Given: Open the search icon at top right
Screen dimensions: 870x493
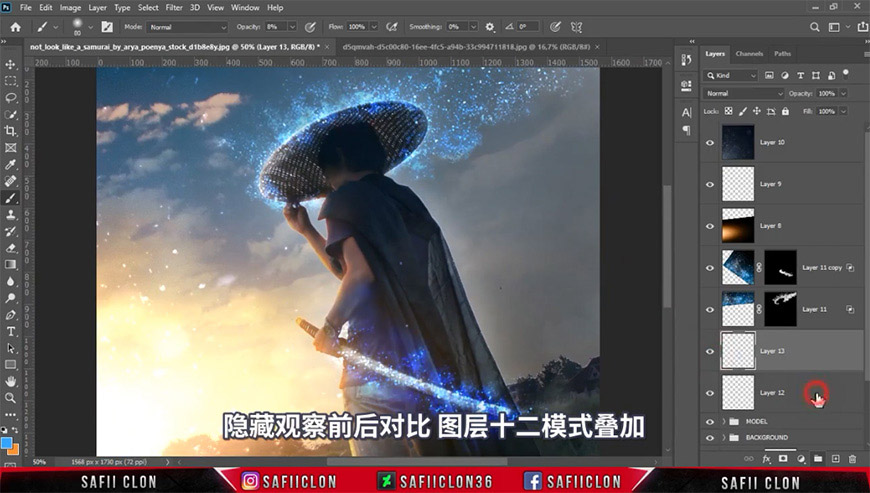Looking at the screenshot, I should click(814, 27).
